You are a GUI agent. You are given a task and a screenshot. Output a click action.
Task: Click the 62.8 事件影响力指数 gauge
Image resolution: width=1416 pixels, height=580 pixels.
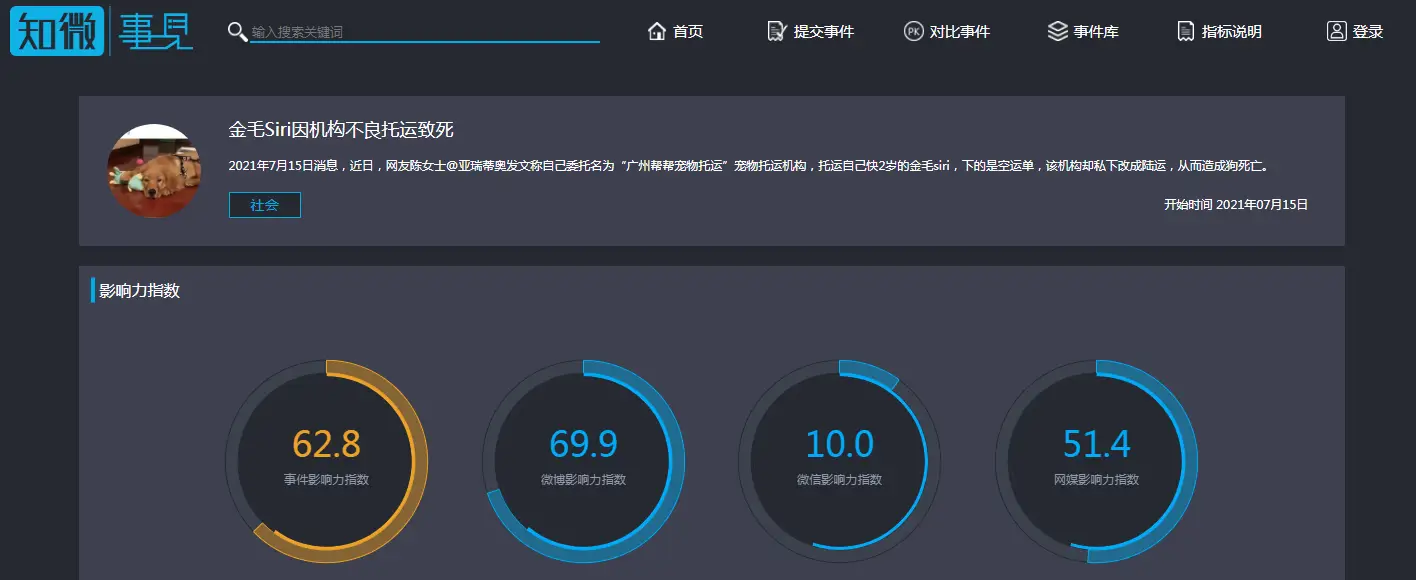[326, 459]
